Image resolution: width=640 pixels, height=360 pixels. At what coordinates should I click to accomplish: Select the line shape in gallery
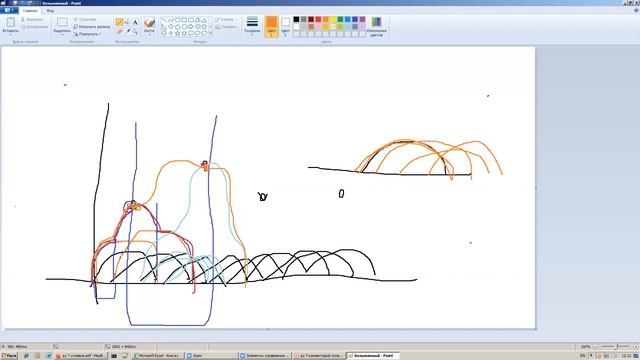point(164,20)
